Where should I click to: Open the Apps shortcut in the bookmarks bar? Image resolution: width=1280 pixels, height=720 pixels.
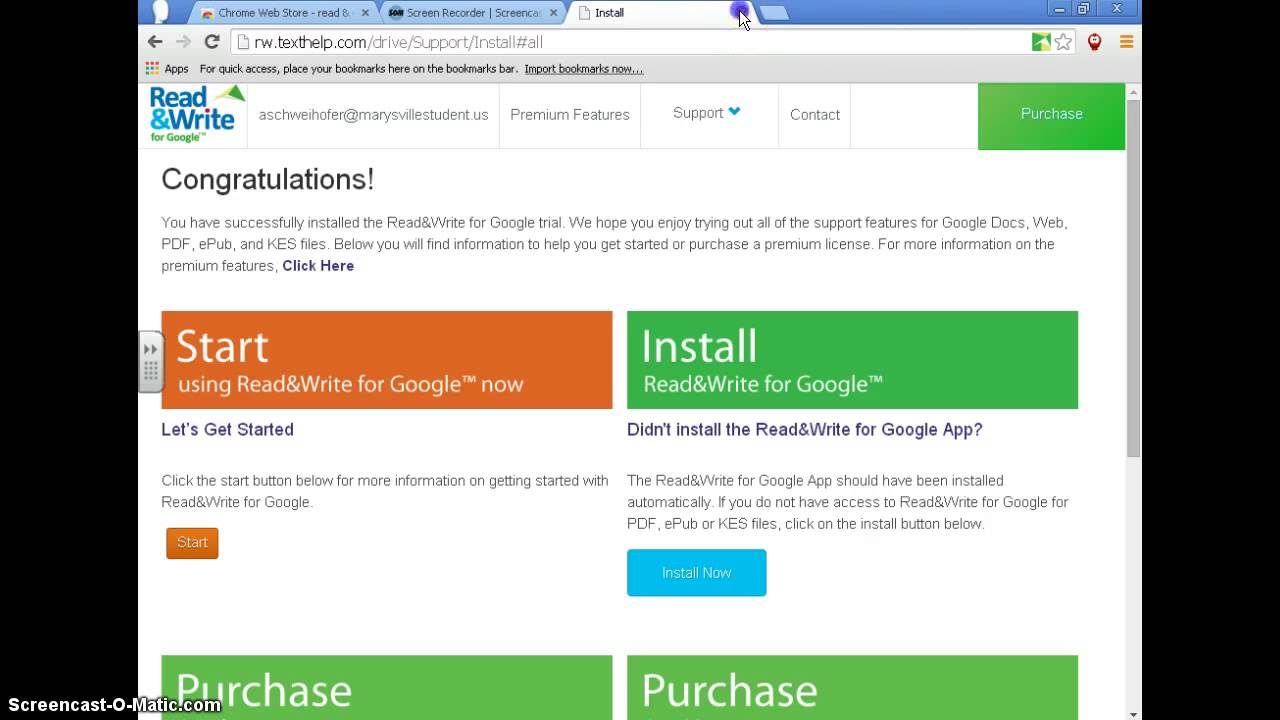[x=167, y=69]
